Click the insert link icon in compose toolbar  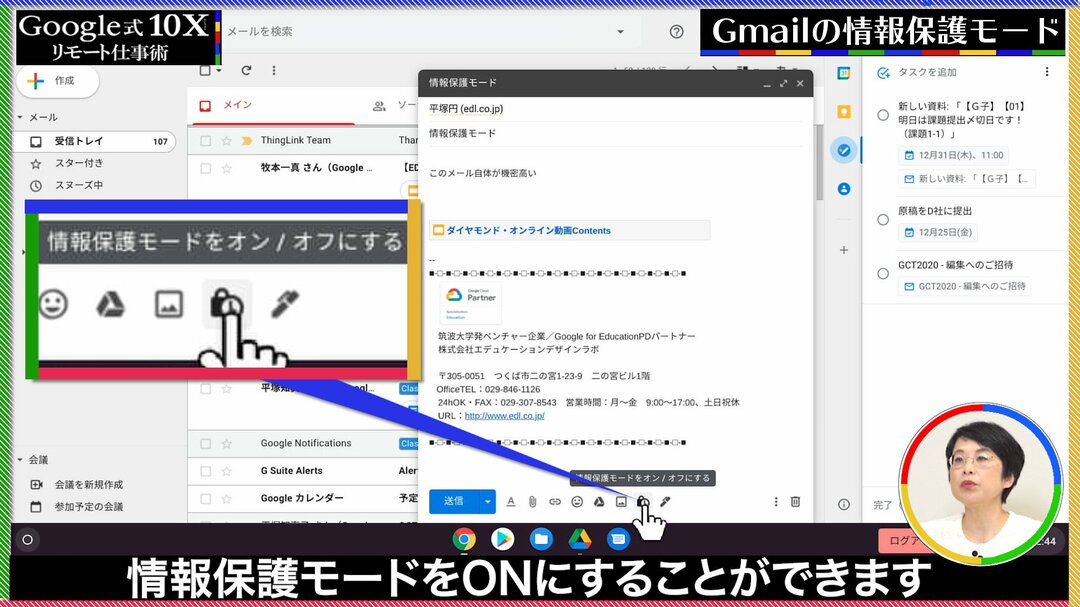554,502
